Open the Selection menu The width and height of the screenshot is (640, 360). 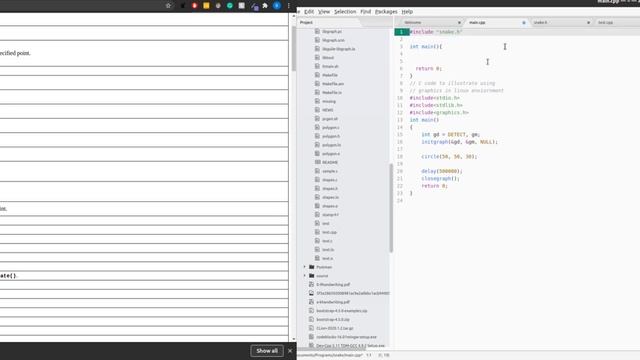(345, 12)
